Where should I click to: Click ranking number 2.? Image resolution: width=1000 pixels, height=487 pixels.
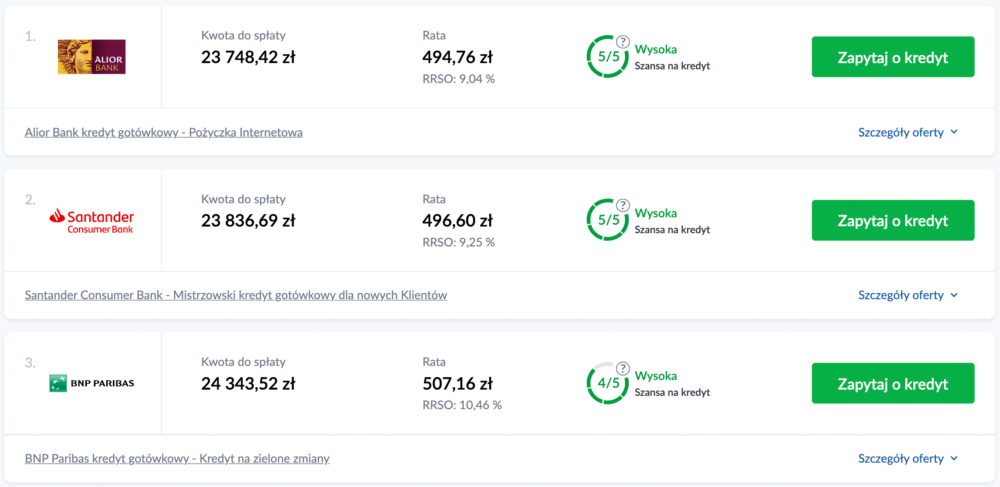[30, 200]
